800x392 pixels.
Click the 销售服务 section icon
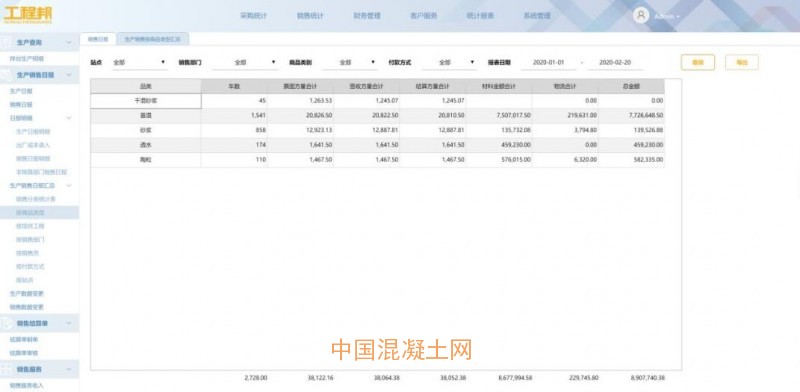tap(6, 369)
